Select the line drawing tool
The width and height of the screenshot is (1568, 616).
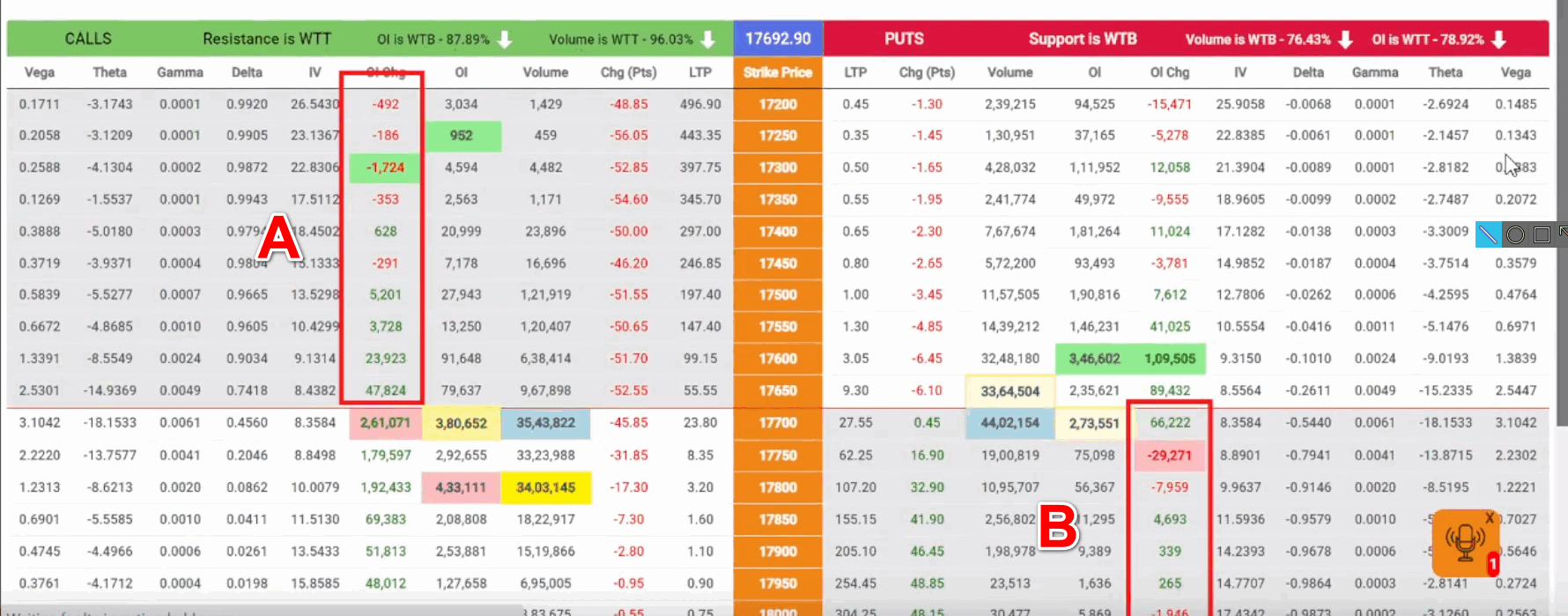1488,234
